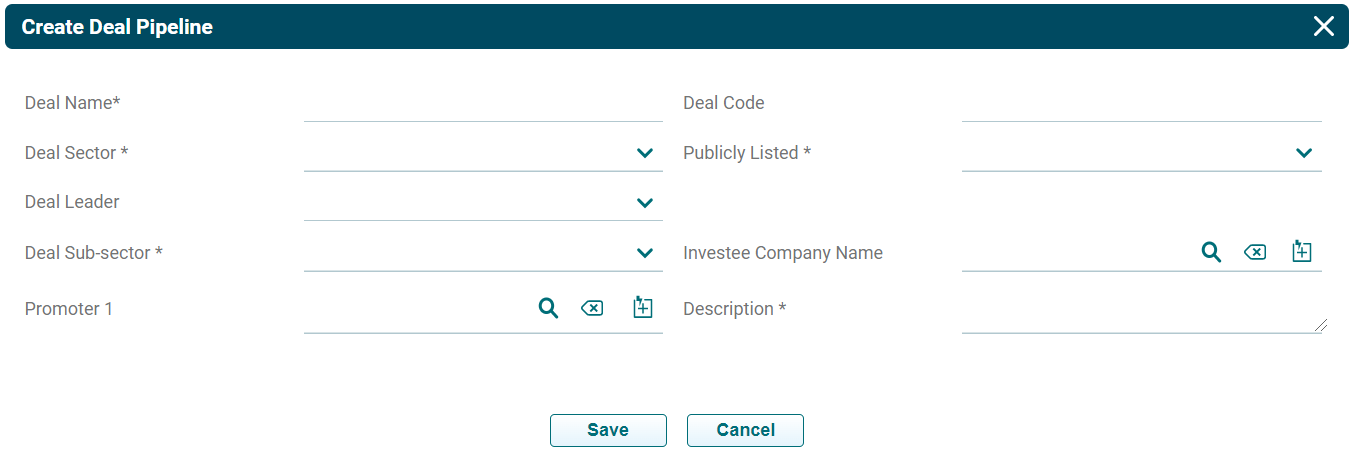Image resolution: width=1354 pixels, height=465 pixels.
Task: Grab the Description field resize handle
Action: click(1321, 325)
